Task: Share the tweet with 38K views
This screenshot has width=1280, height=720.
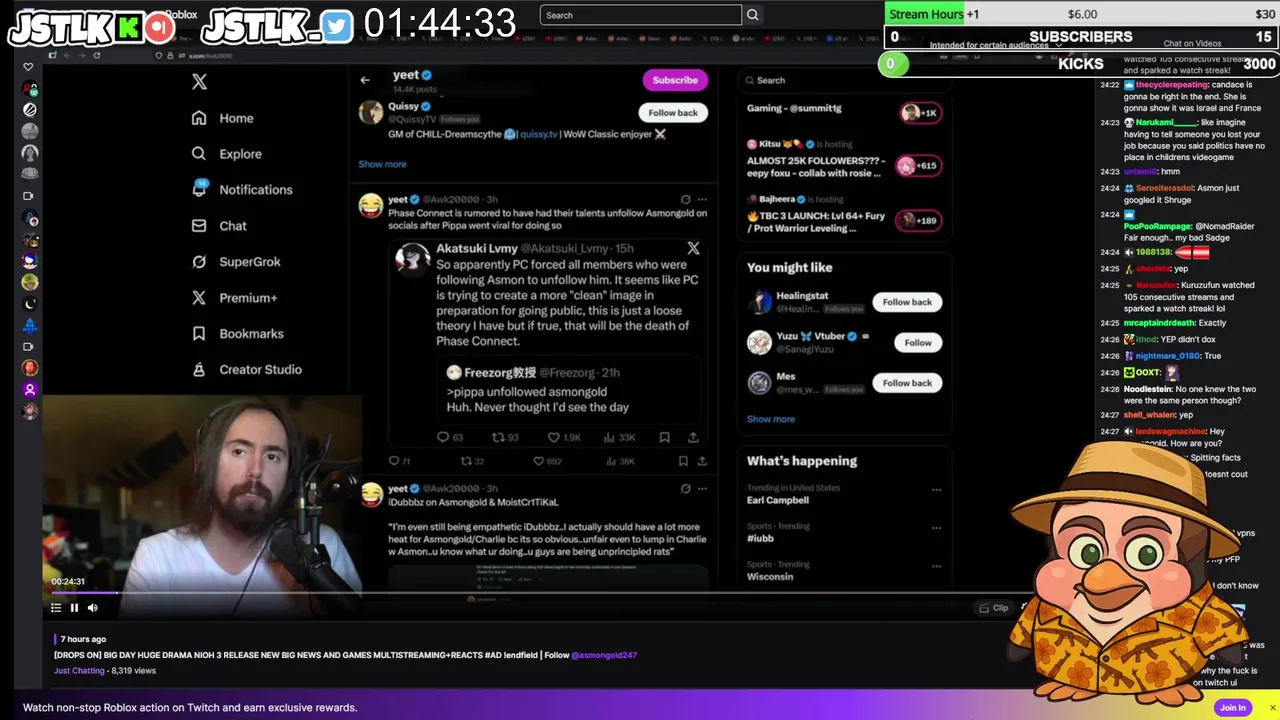Action: point(702,461)
